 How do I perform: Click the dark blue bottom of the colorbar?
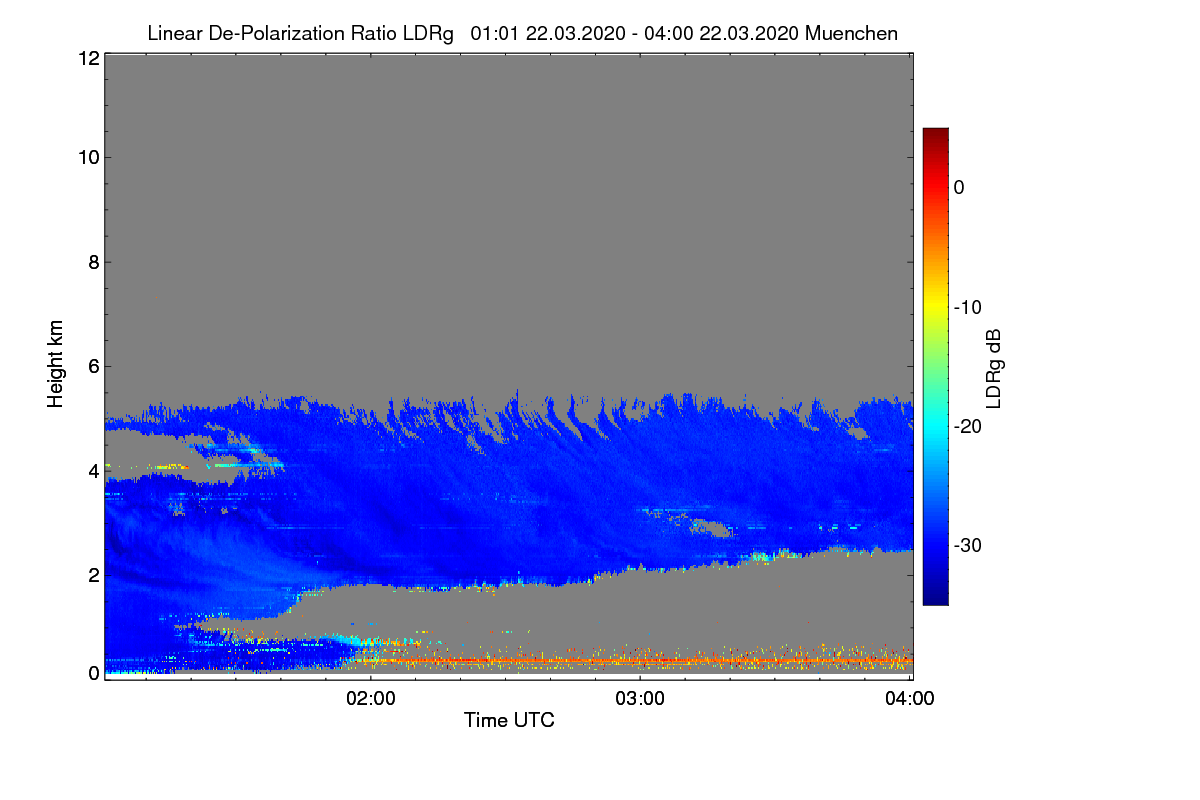pyautogui.click(x=935, y=597)
